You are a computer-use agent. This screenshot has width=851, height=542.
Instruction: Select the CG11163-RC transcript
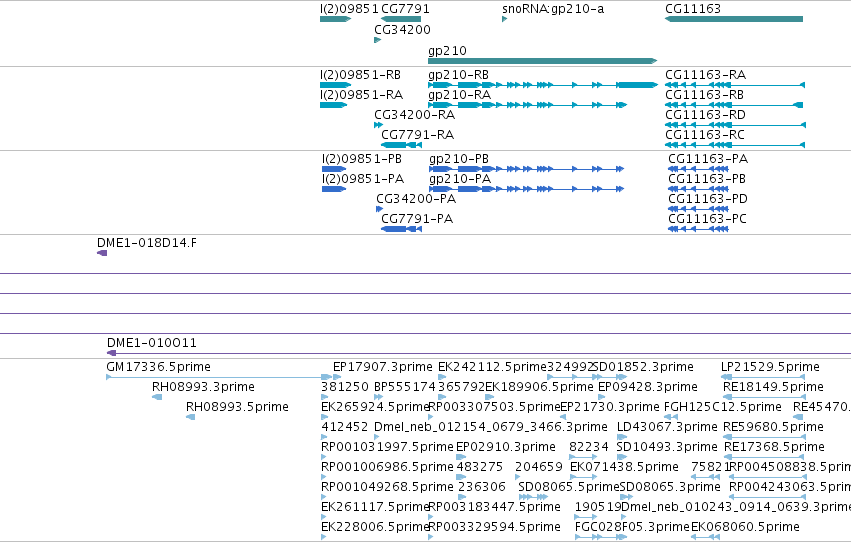pyautogui.click(x=735, y=145)
